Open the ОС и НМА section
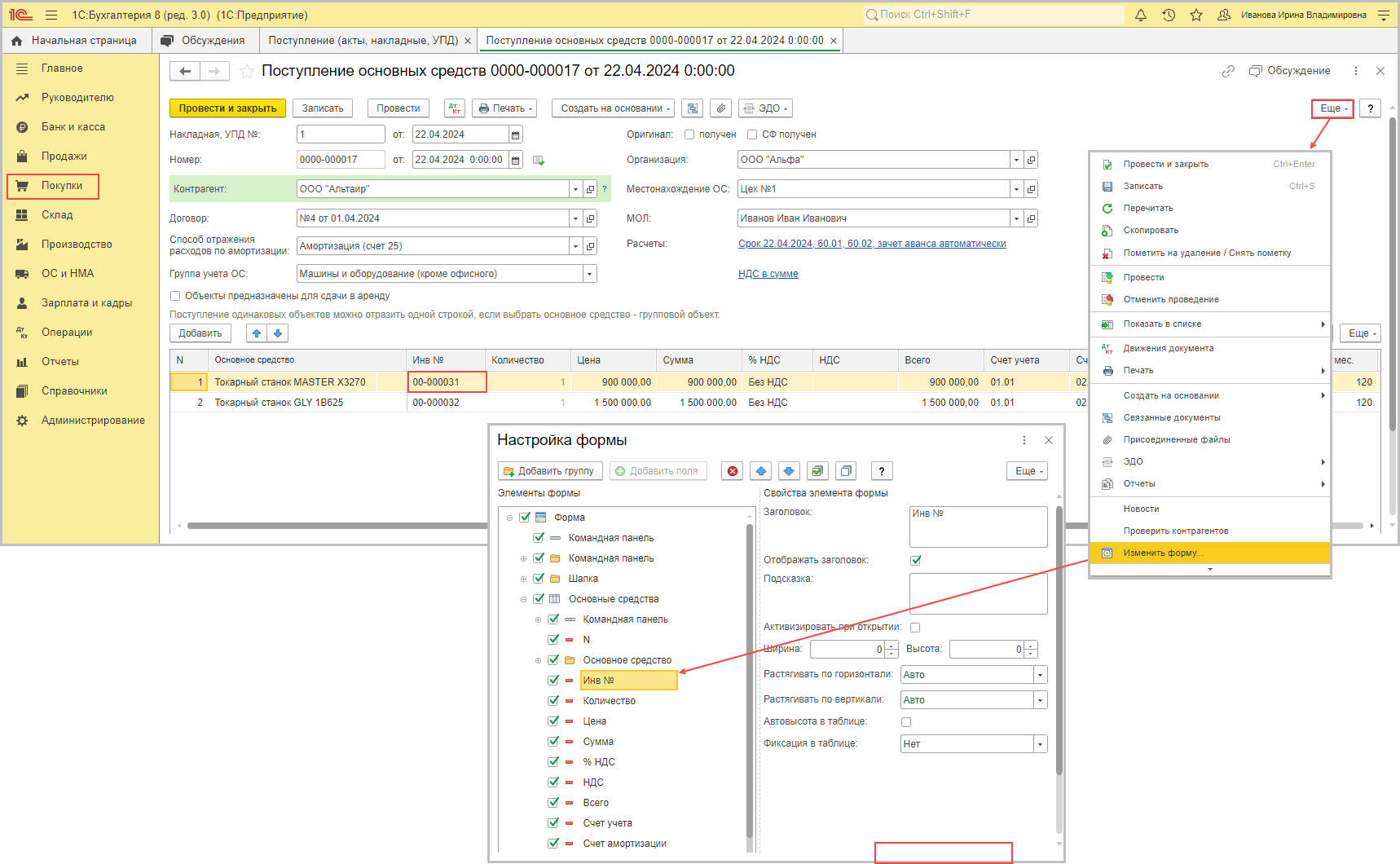 coord(68,274)
